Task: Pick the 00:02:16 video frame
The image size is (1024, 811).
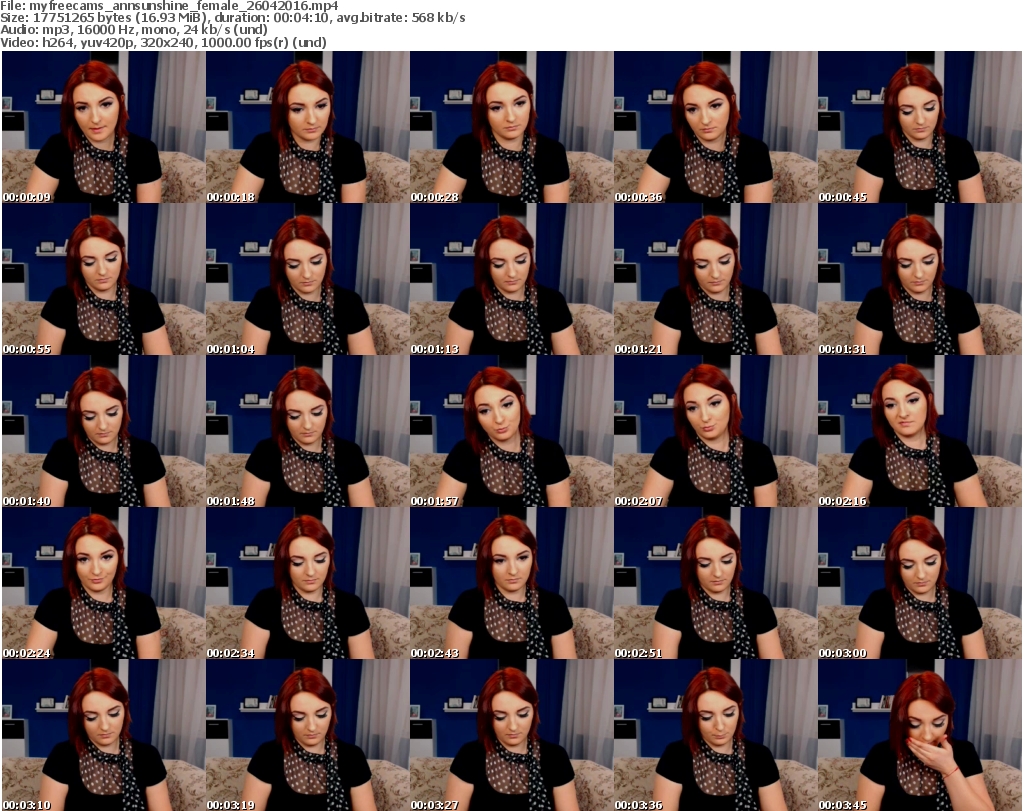Action: (920, 432)
